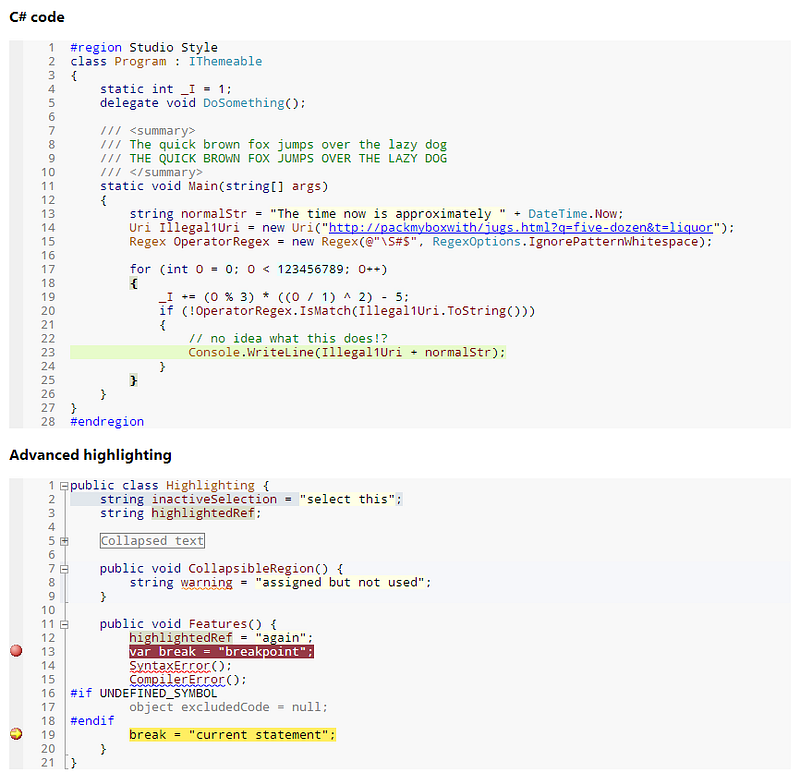Click highlightedRef assignment on line 12
Screen dimensions: 800x782
coord(181,638)
